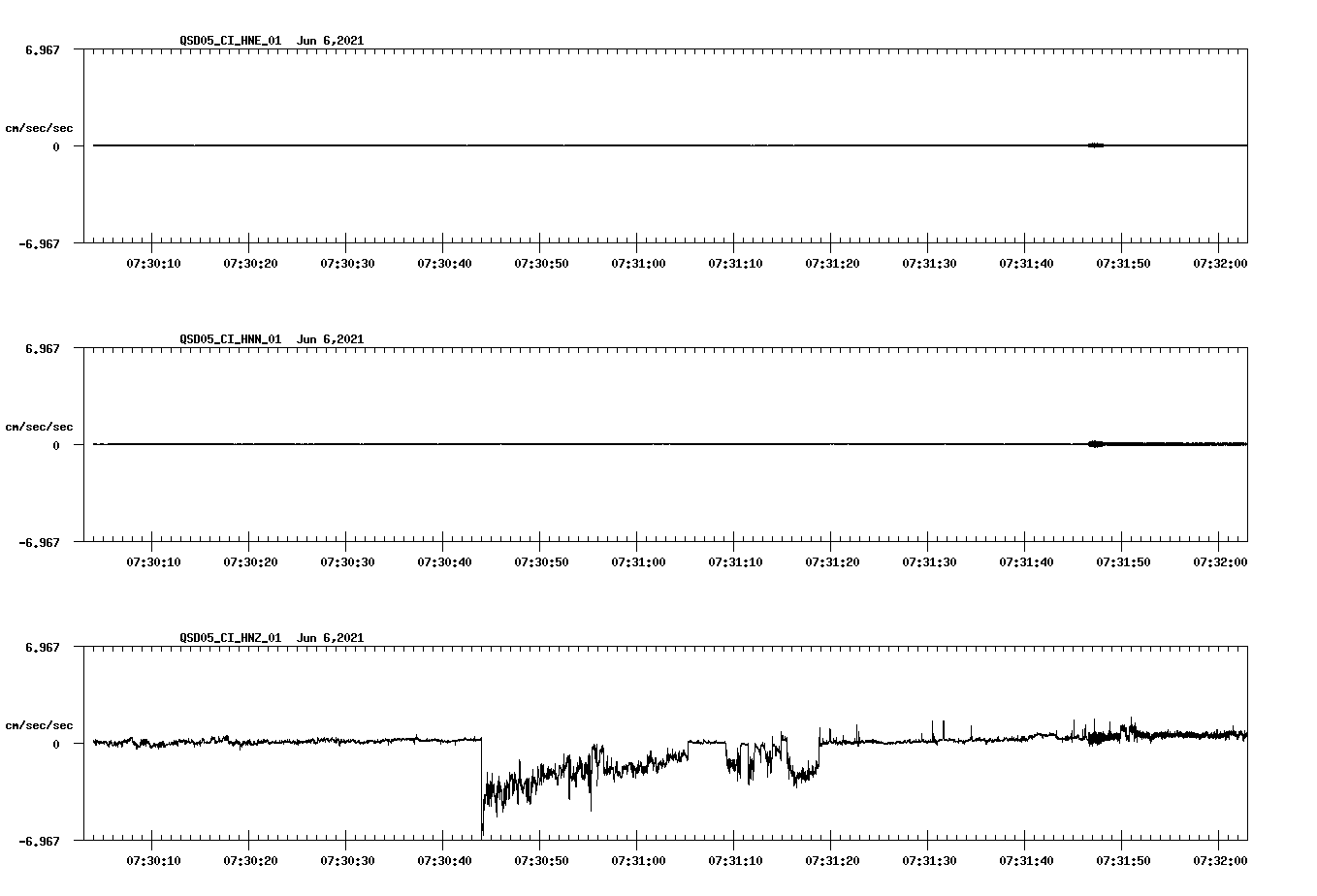The height and width of the screenshot is (896, 1317).
Task: Click 07:31:00 time label under HNZ plot
Action: [x=638, y=860]
